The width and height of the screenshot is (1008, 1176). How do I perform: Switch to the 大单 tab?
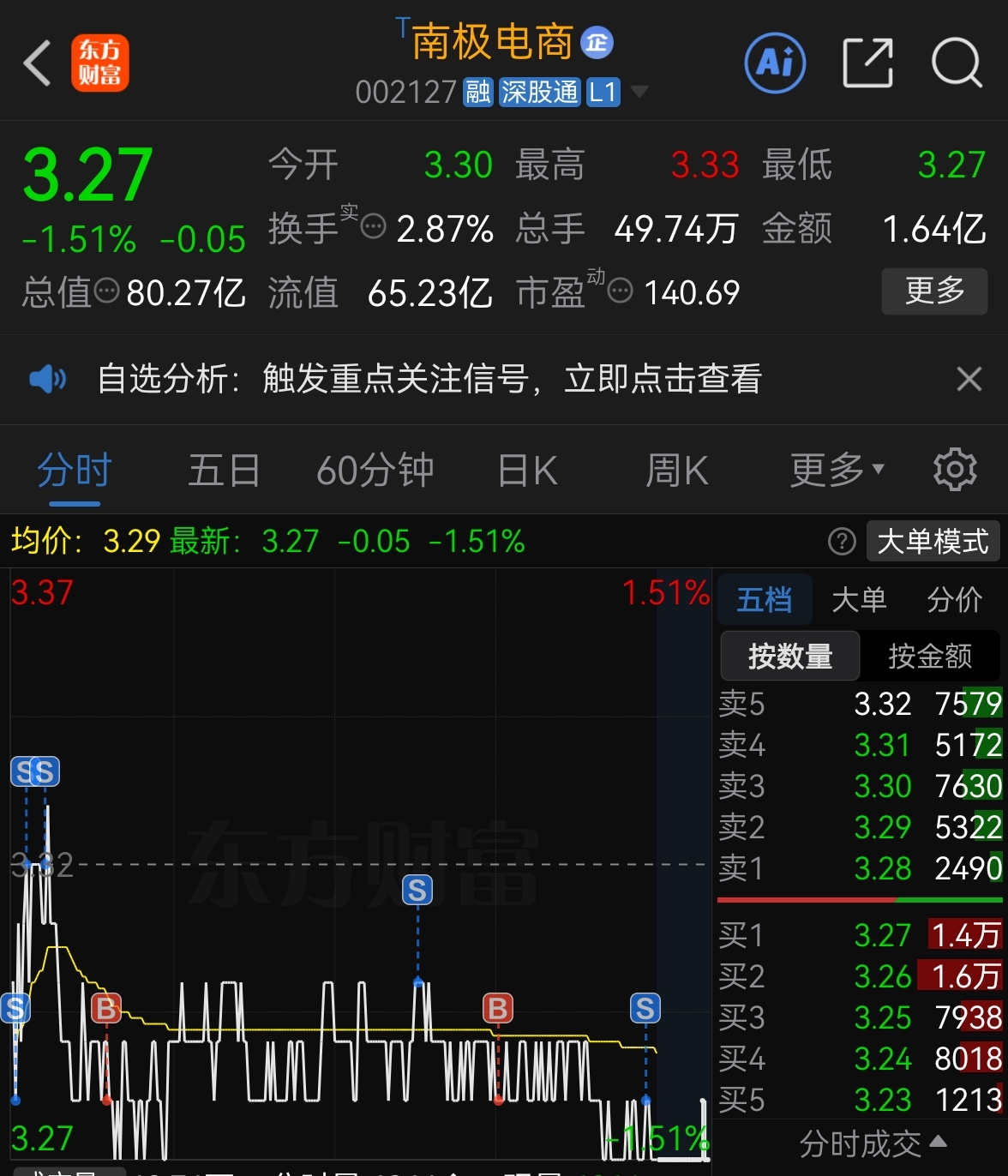pos(859,599)
